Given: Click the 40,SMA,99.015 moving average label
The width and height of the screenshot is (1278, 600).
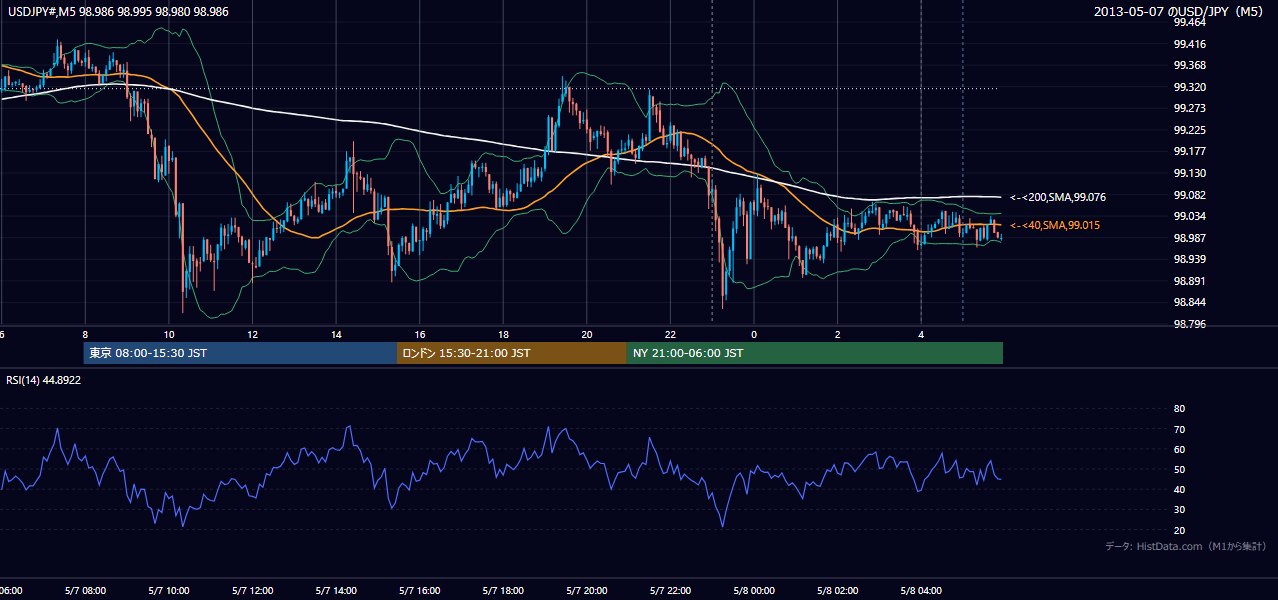Looking at the screenshot, I should click(1055, 226).
